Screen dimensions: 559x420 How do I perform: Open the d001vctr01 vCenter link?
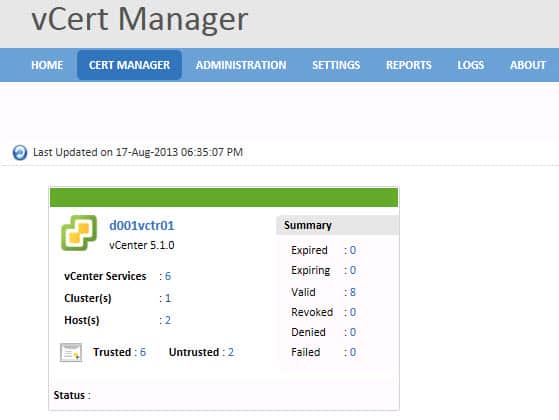pos(142,225)
